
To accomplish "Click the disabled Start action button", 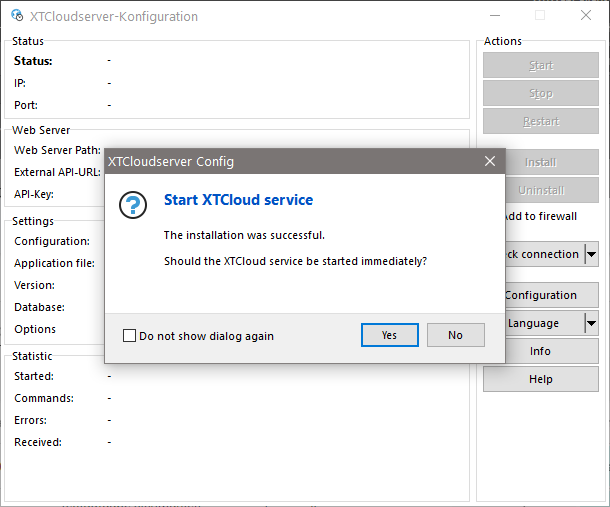I will coord(541,65).
